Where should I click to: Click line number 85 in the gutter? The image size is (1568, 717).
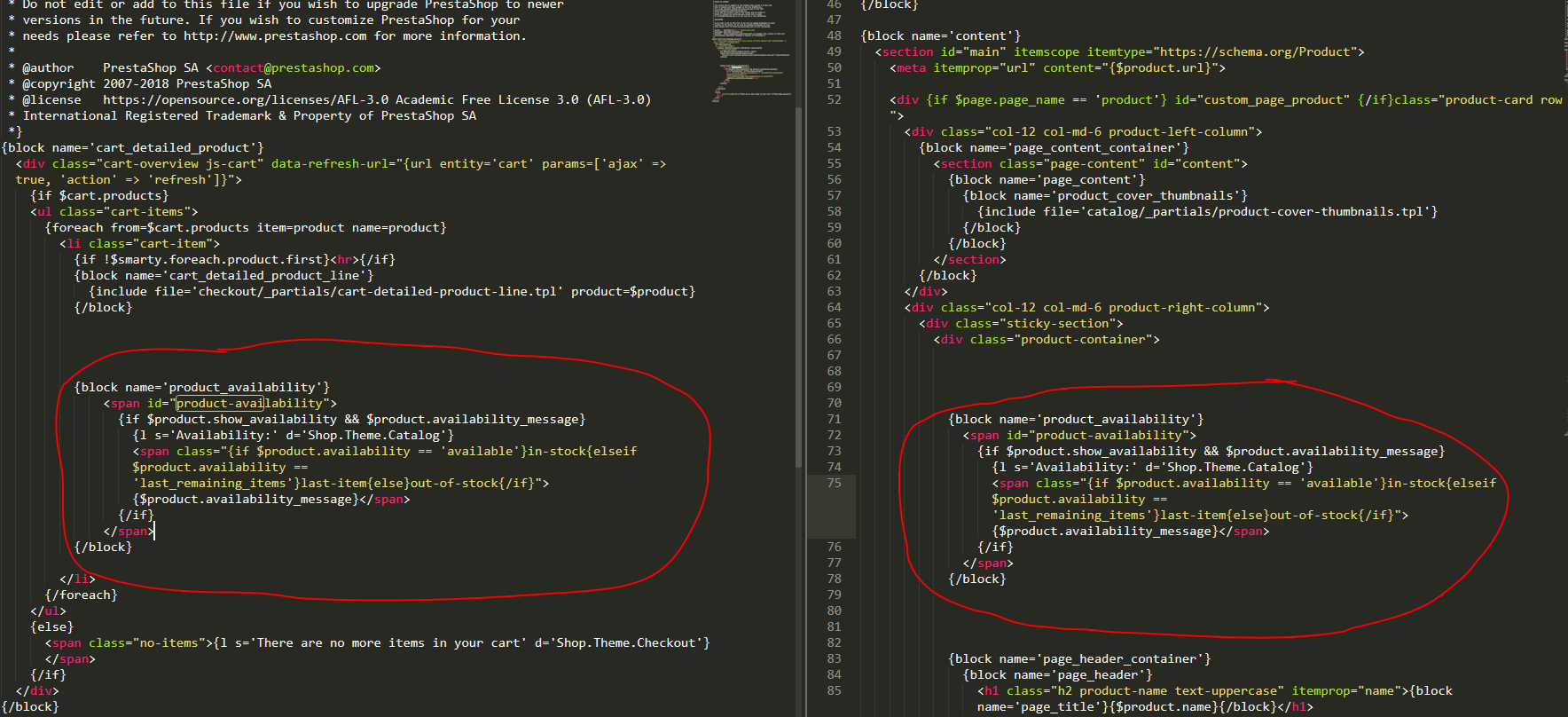click(834, 691)
